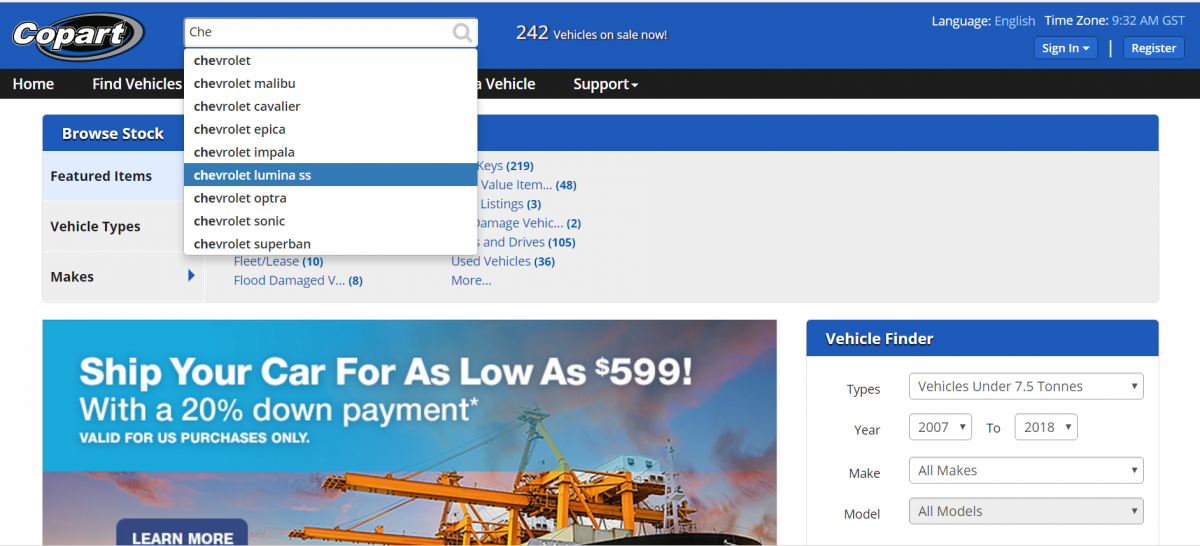Viewport: 1200px width, 546px height.
Task: Select 'chevrolet cavalier' suggestion
Action: pyautogui.click(x=331, y=106)
